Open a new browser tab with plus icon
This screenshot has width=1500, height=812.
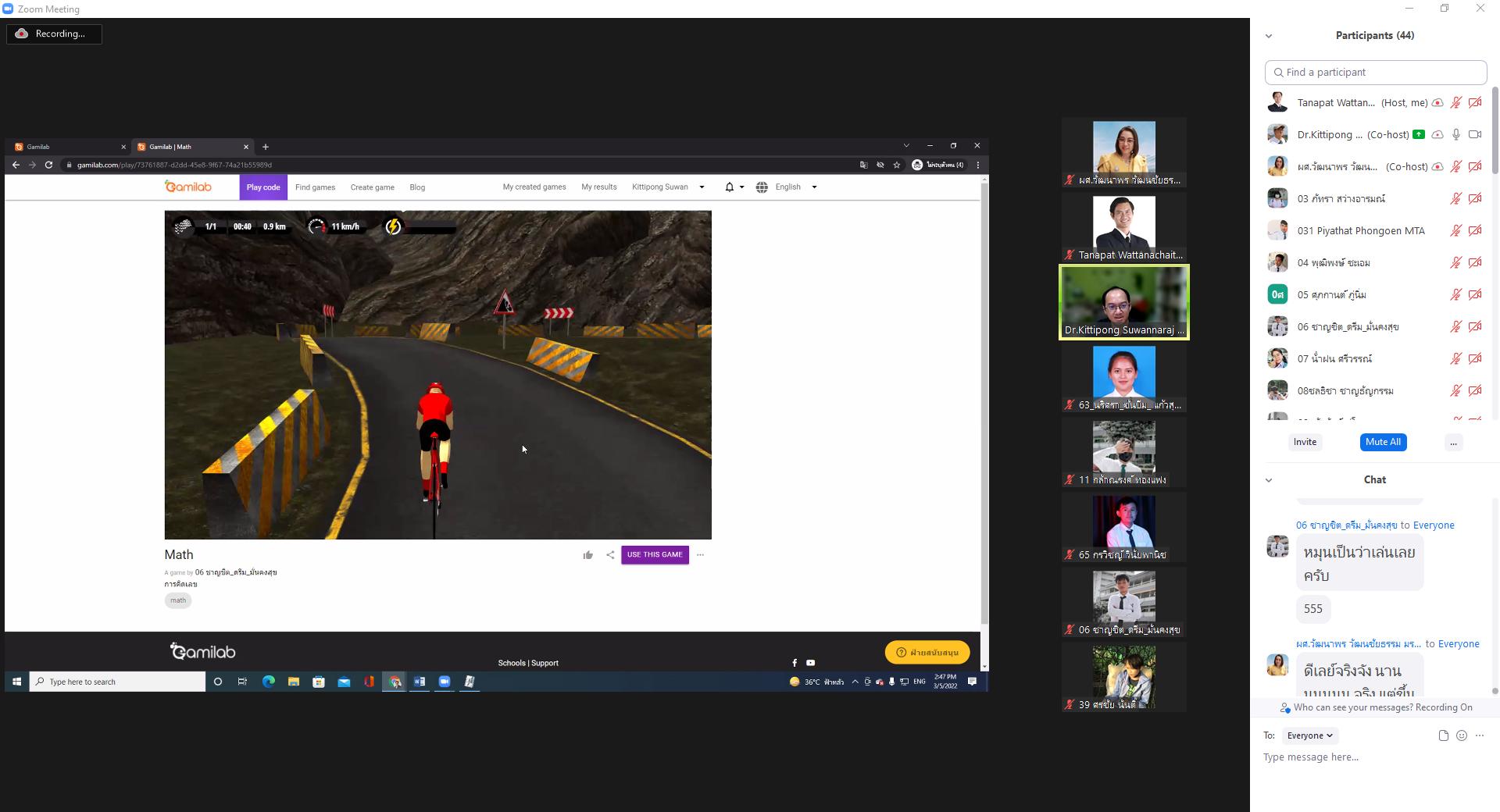point(266,147)
